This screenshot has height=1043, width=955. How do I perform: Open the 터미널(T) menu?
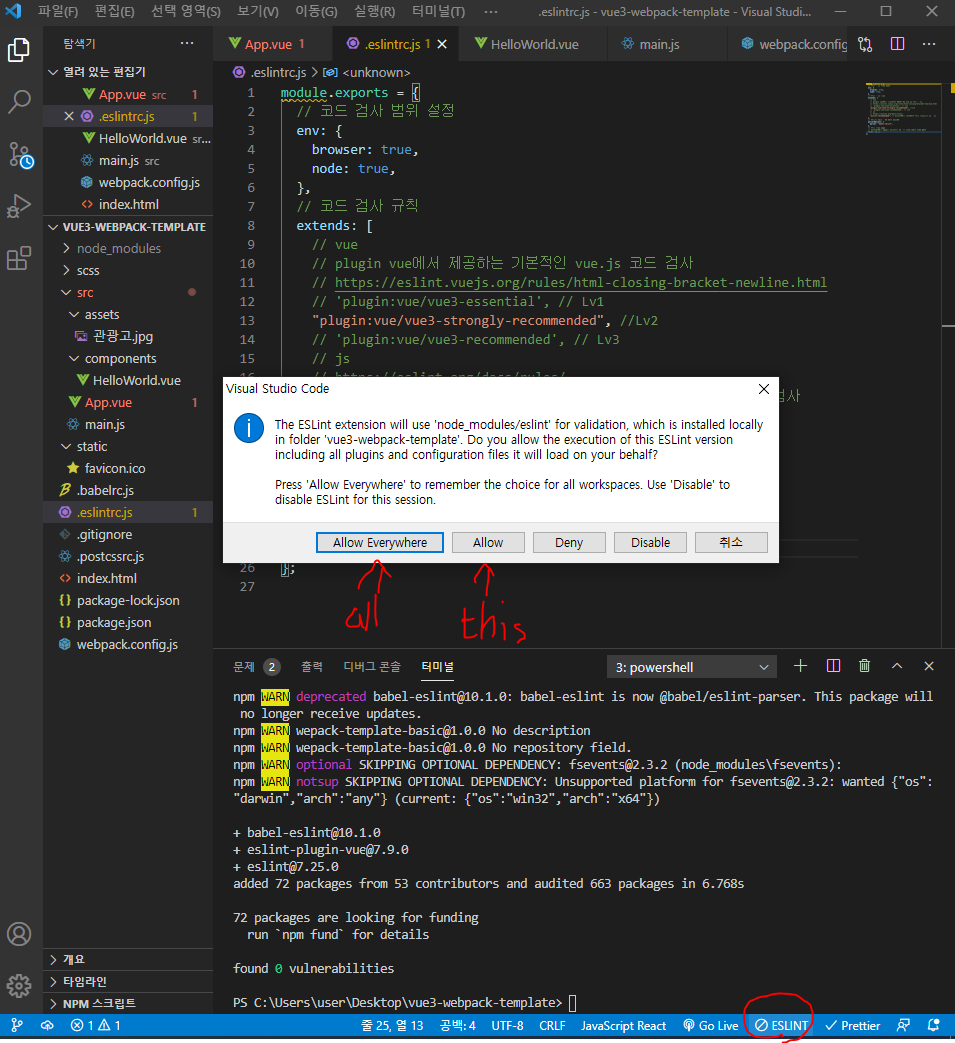click(438, 11)
